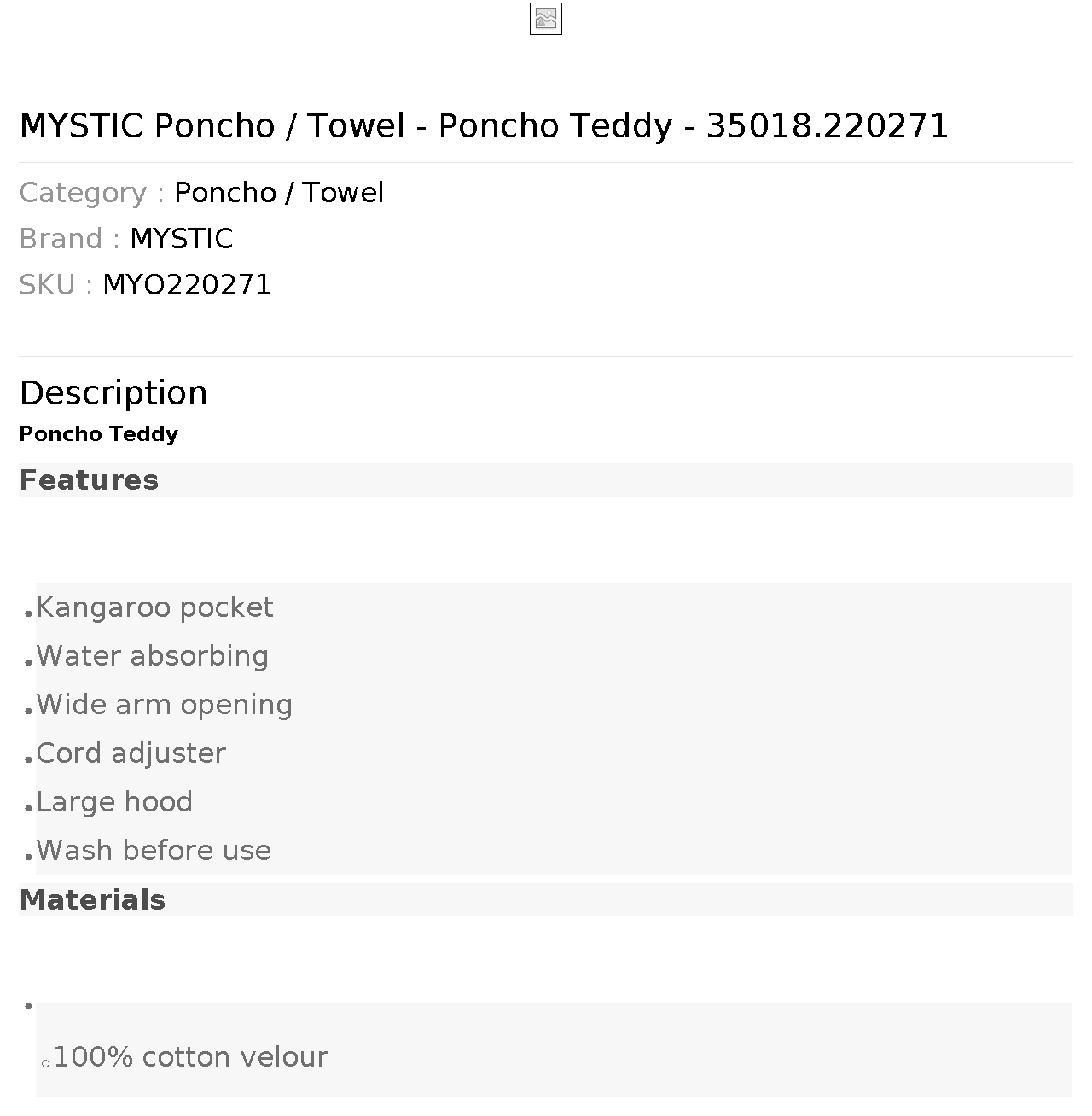Open the MYSTIC brand link
This screenshot has width=1092, height=1116.
pos(182,239)
